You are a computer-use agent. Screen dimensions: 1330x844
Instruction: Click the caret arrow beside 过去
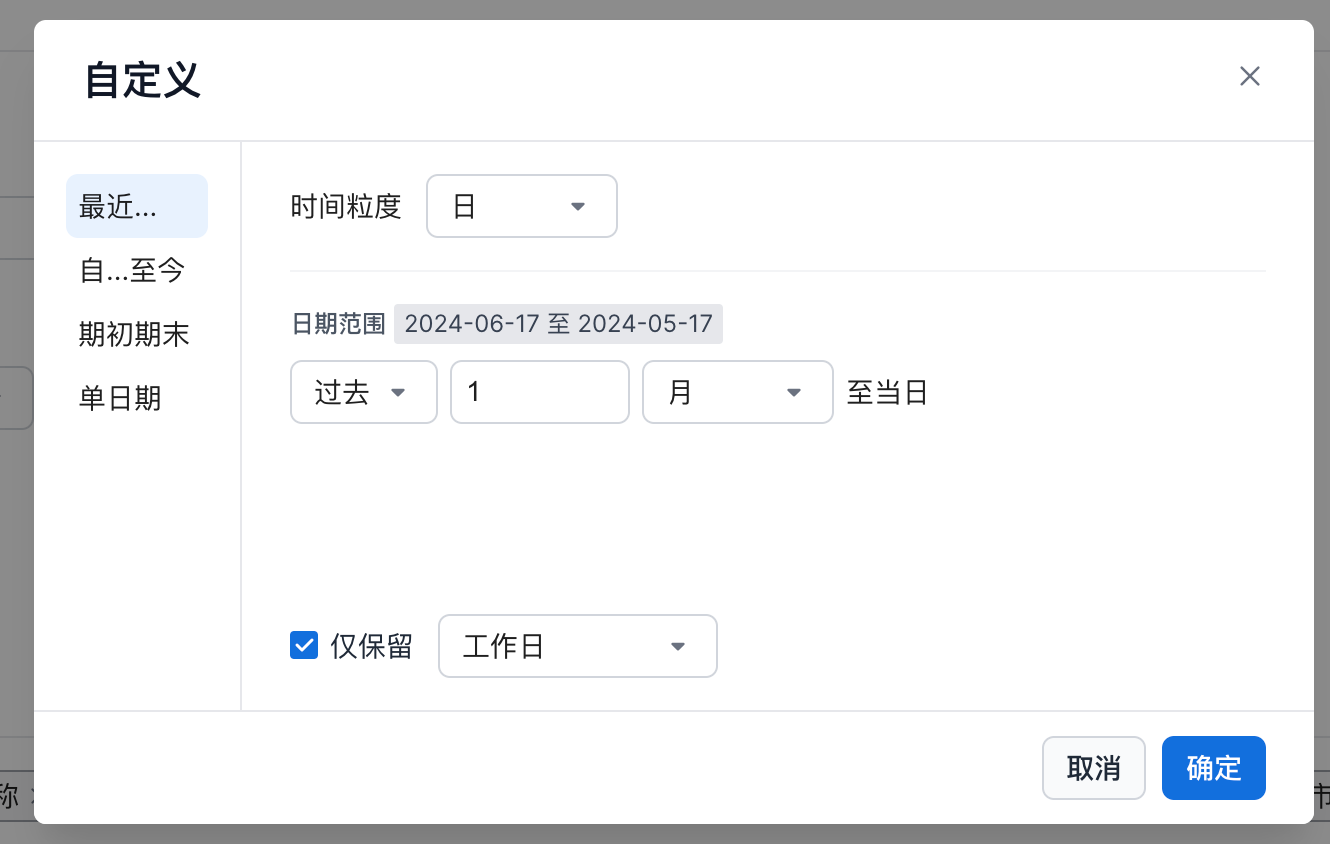[x=397, y=393]
